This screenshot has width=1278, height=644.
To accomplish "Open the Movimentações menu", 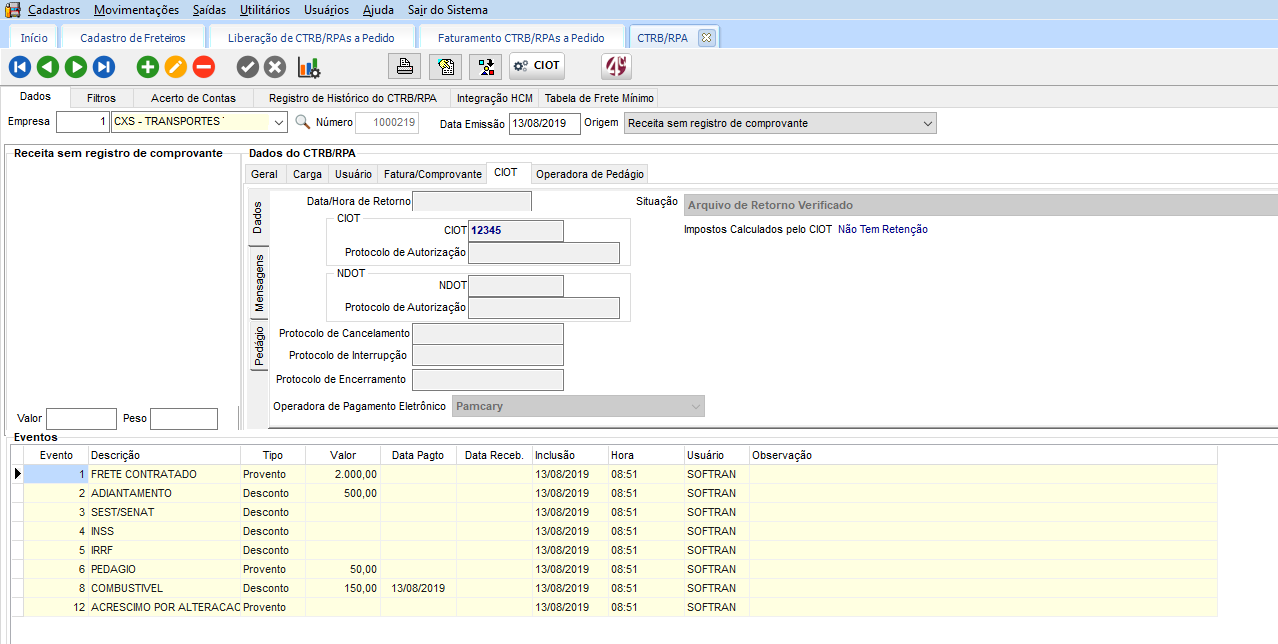I will point(136,10).
